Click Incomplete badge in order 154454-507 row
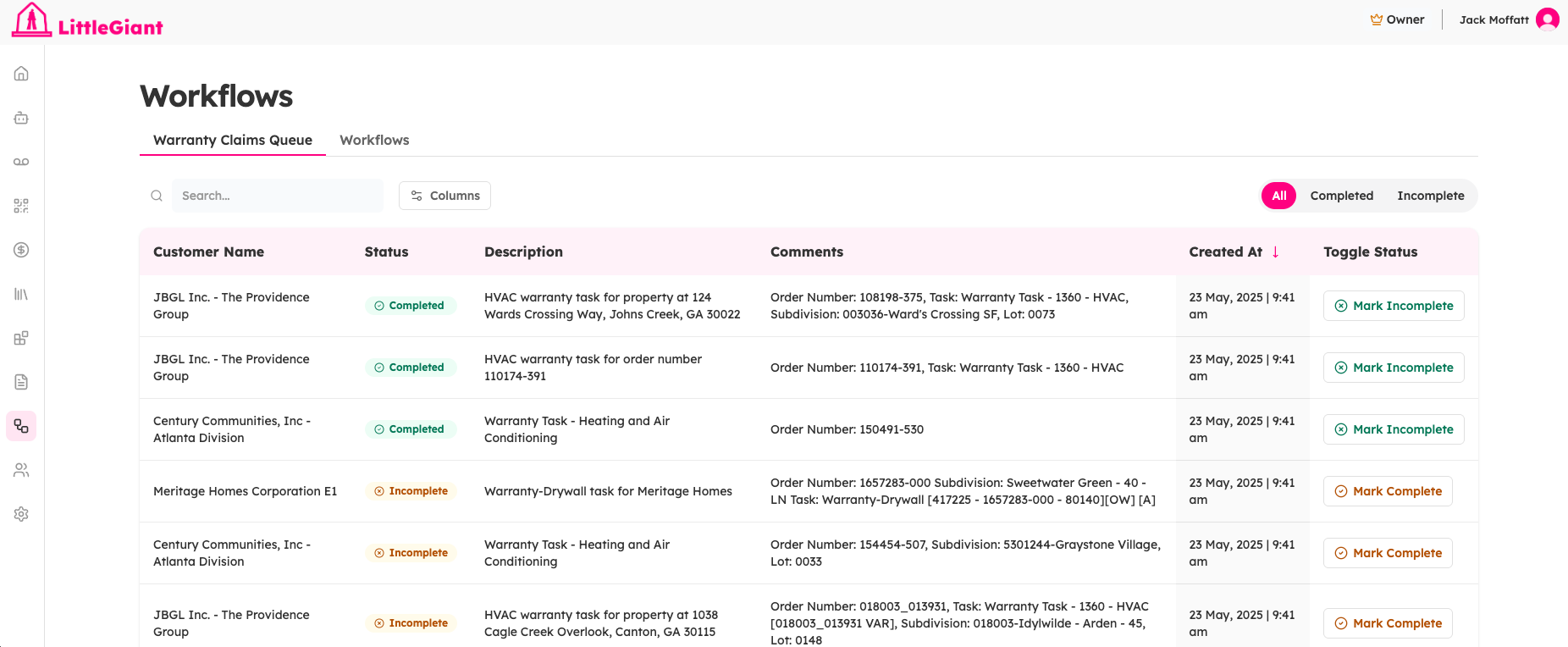 (411, 553)
